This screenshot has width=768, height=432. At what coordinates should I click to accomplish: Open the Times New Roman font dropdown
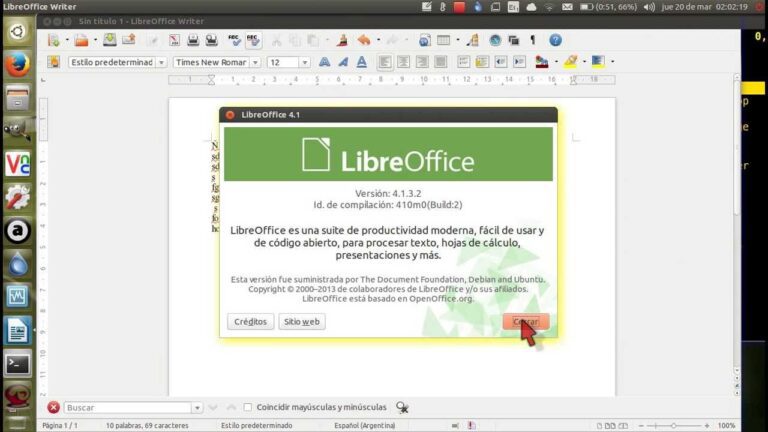(255, 63)
